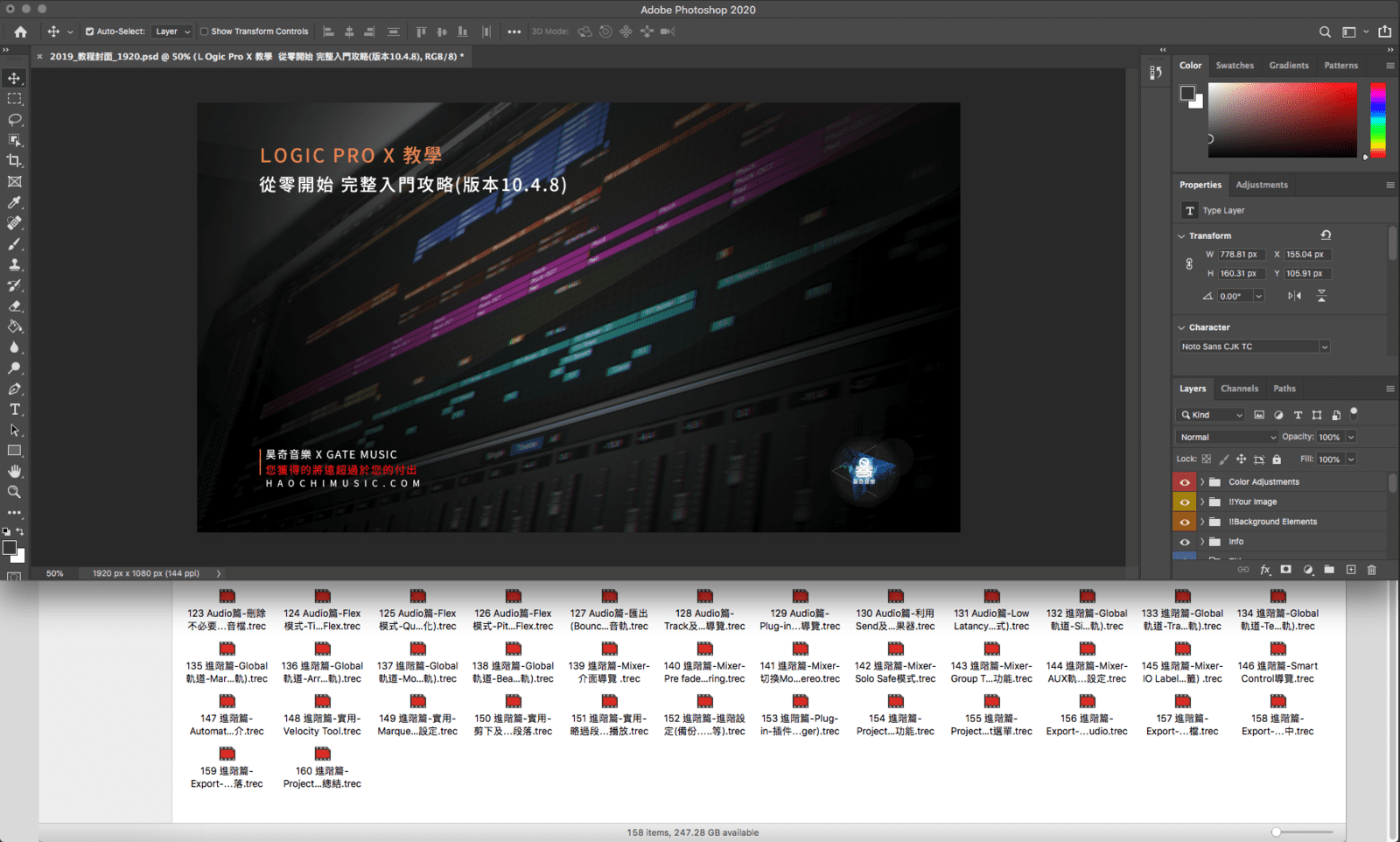Screen dimensions: 1400x842
Task: Toggle Lock all layer lock icon
Action: coord(1277,460)
